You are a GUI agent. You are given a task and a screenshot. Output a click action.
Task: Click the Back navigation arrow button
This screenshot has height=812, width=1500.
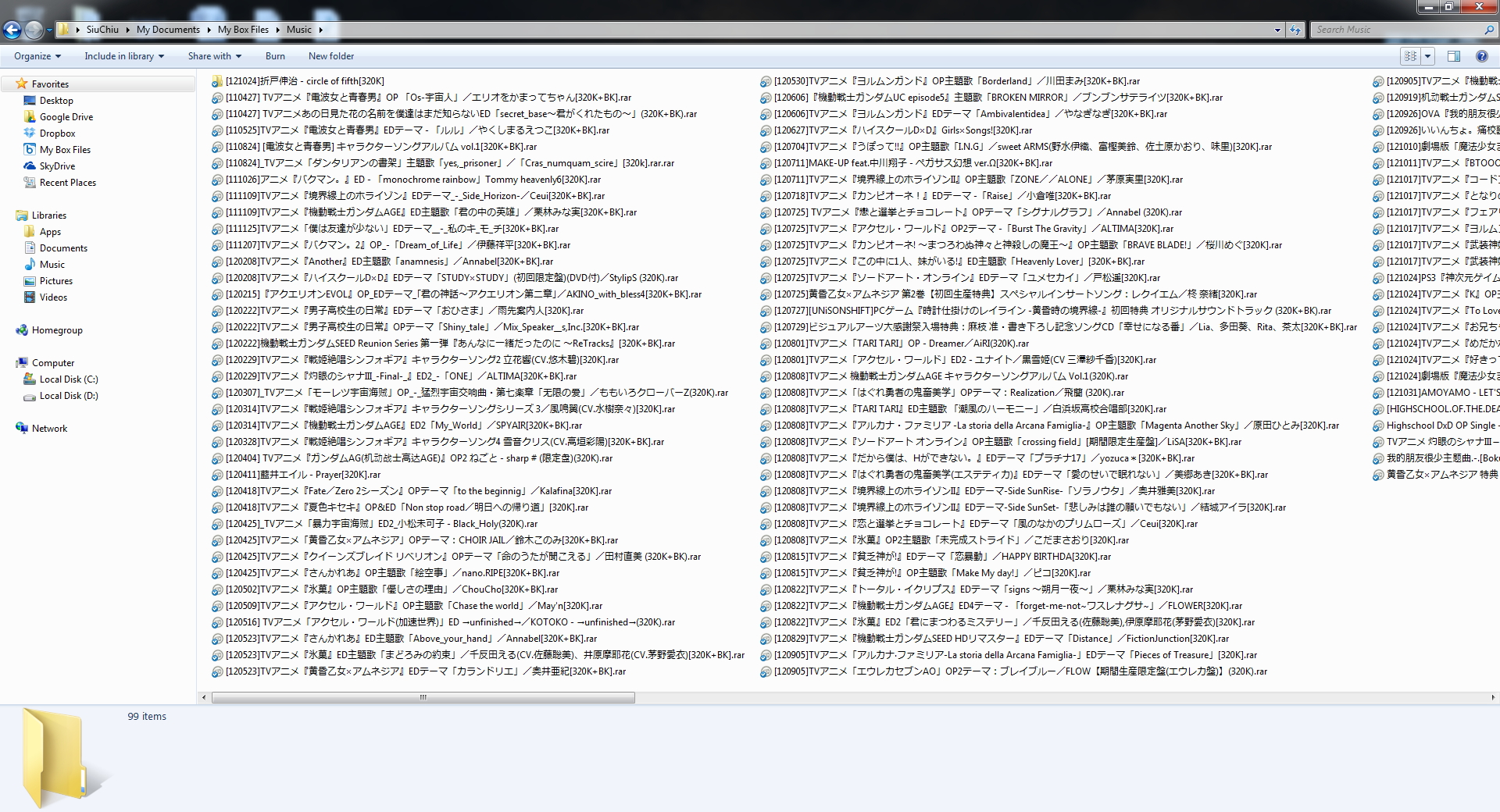point(12,30)
